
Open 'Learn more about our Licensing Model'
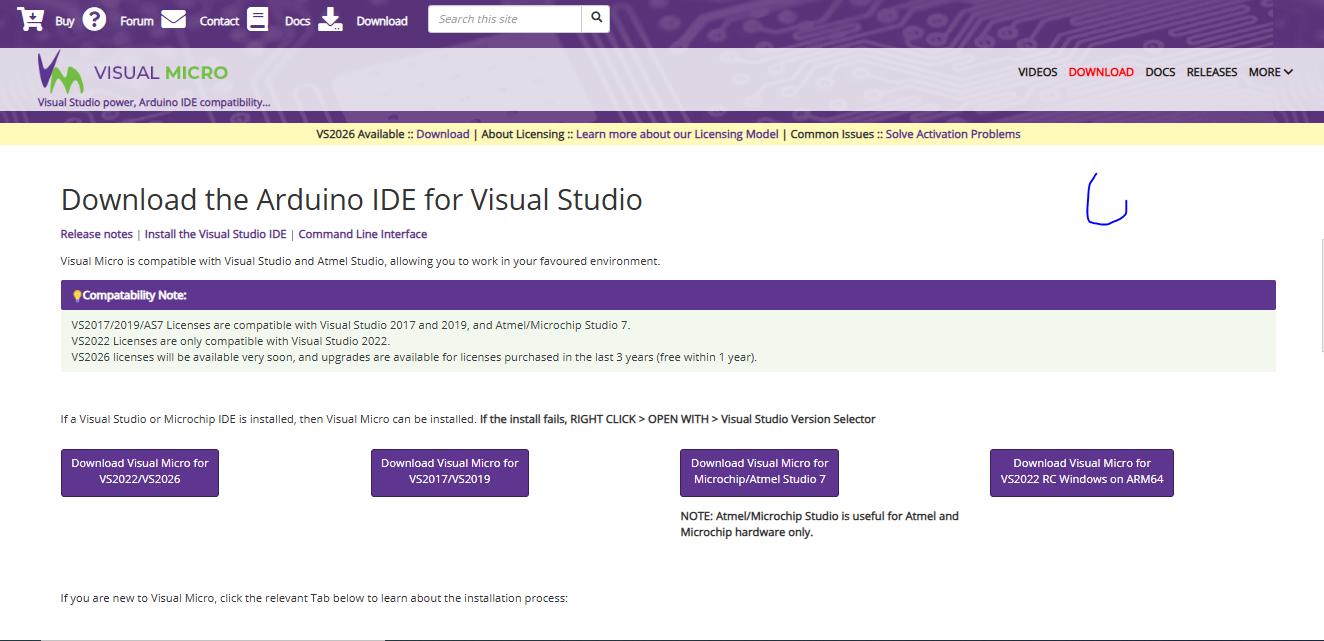[676, 134]
